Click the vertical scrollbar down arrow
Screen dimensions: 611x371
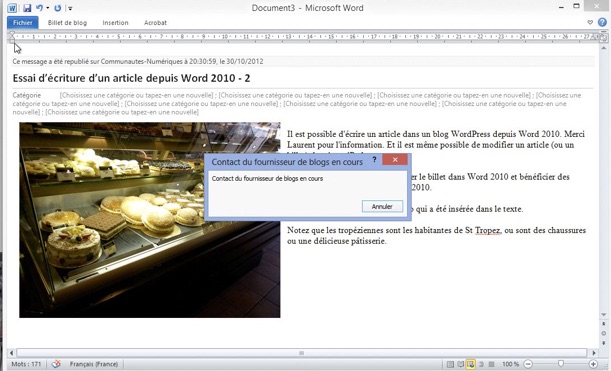(x=604, y=314)
